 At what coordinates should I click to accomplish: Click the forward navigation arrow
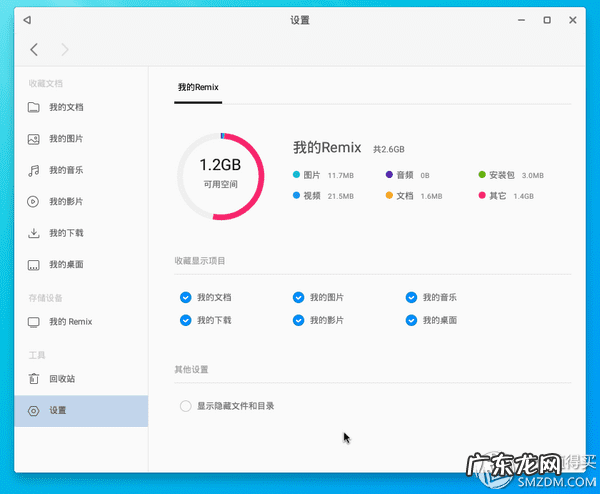pos(65,49)
